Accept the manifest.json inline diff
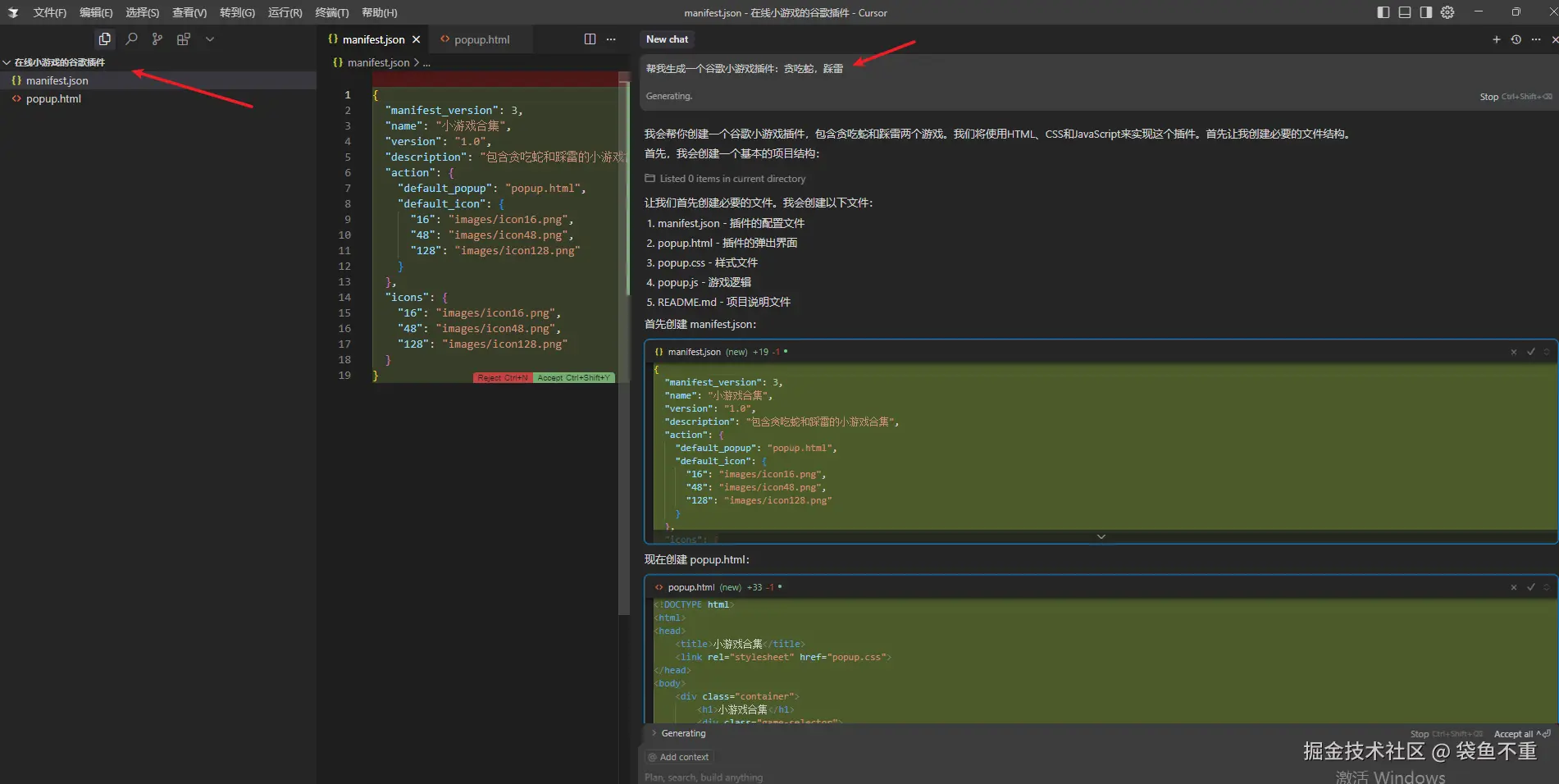 573,378
